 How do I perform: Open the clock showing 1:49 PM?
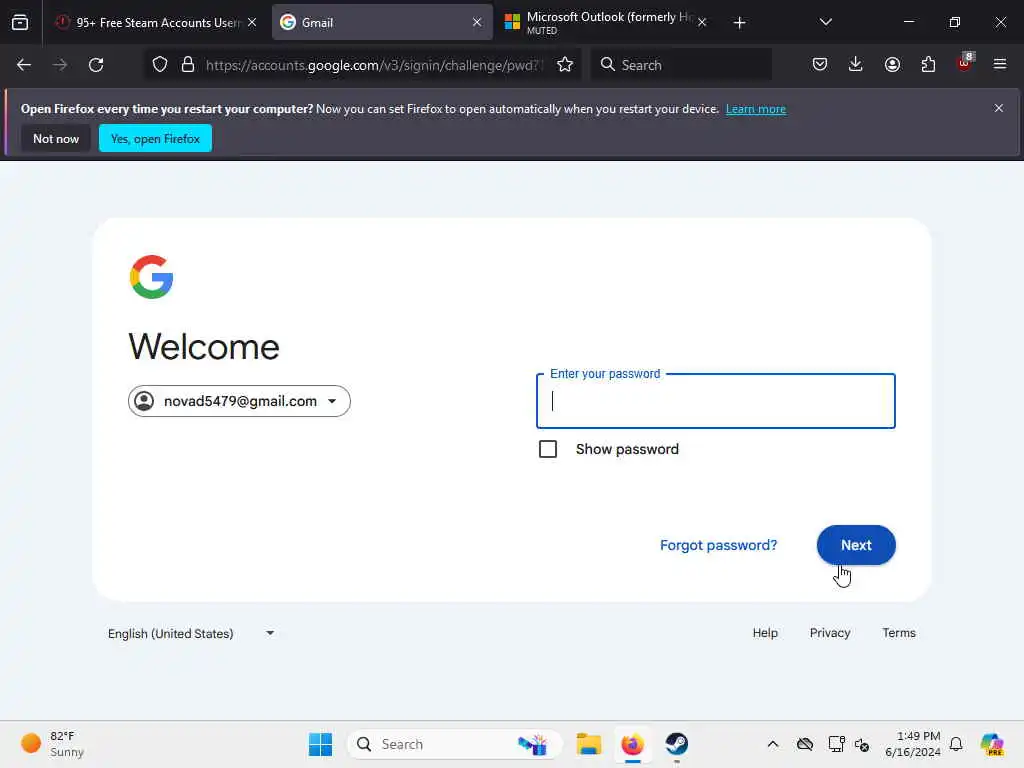tap(912, 744)
